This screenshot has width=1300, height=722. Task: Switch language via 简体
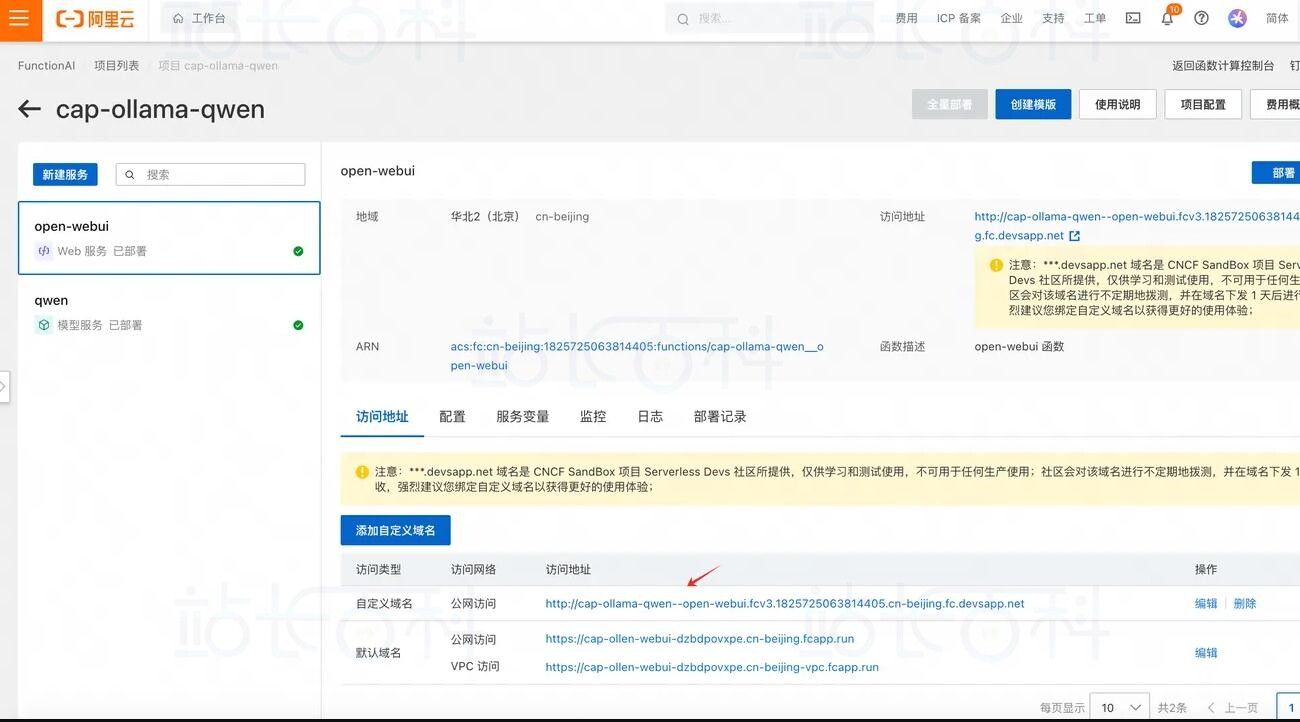point(1277,19)
